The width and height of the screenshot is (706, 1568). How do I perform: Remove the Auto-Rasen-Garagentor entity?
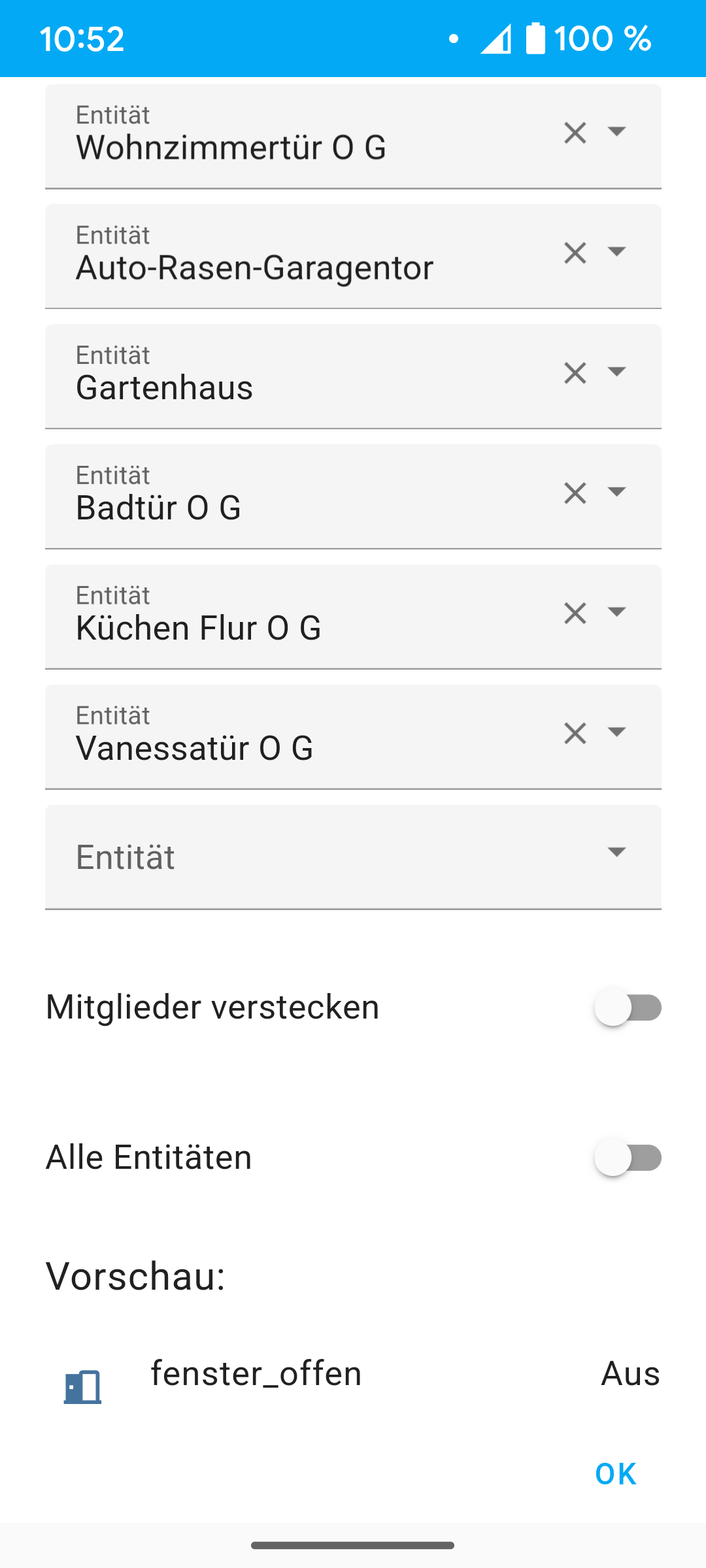(x=575, y=253)
